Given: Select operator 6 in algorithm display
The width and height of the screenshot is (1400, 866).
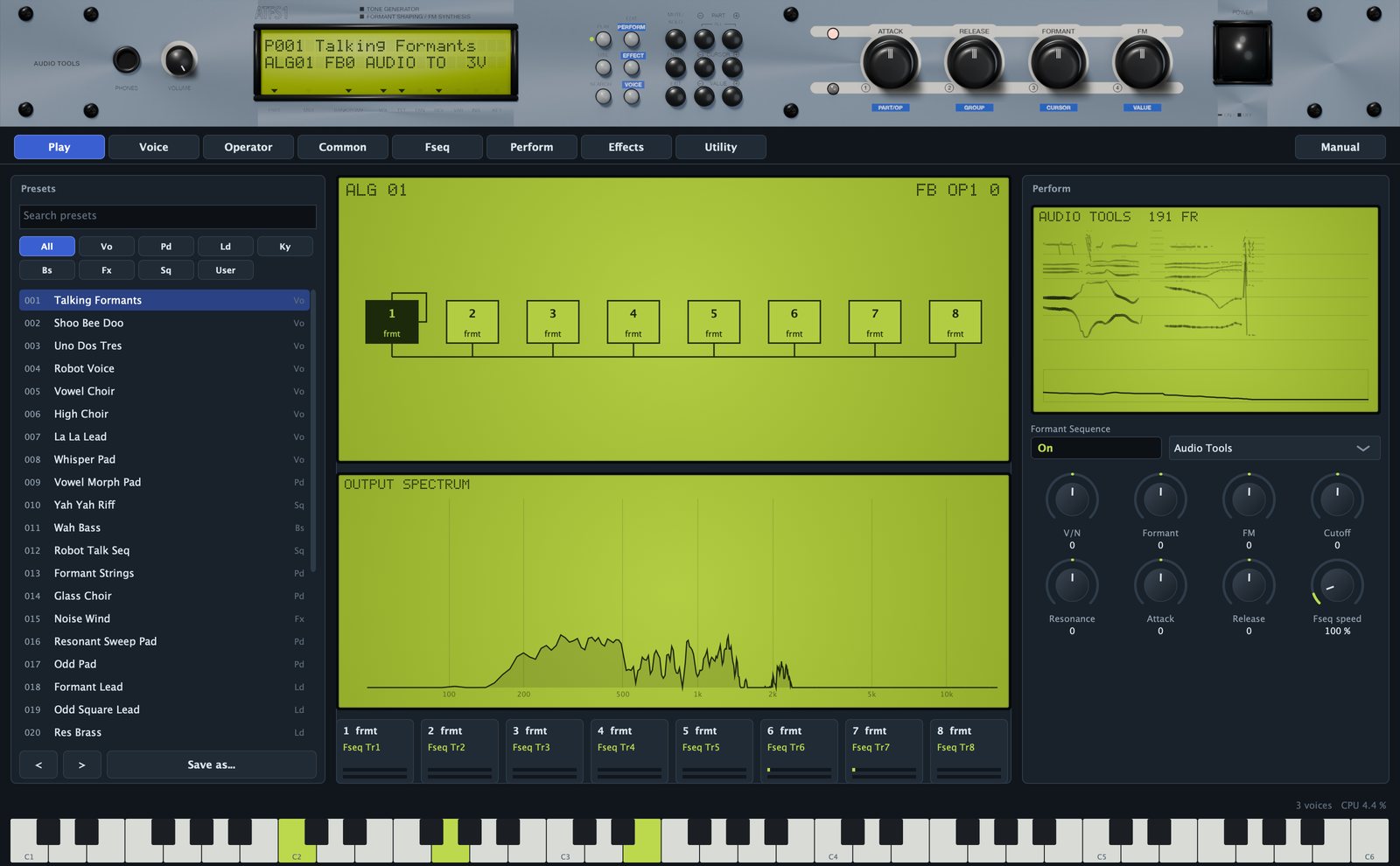Looking at the screenshot, I should pos(794,321).
